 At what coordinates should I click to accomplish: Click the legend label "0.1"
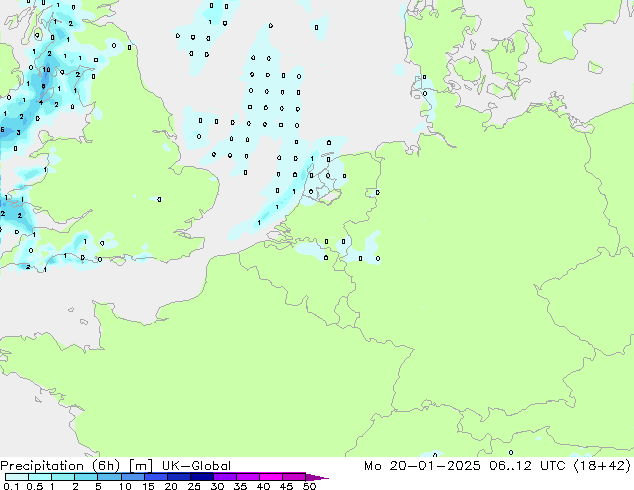pos(11,486)
